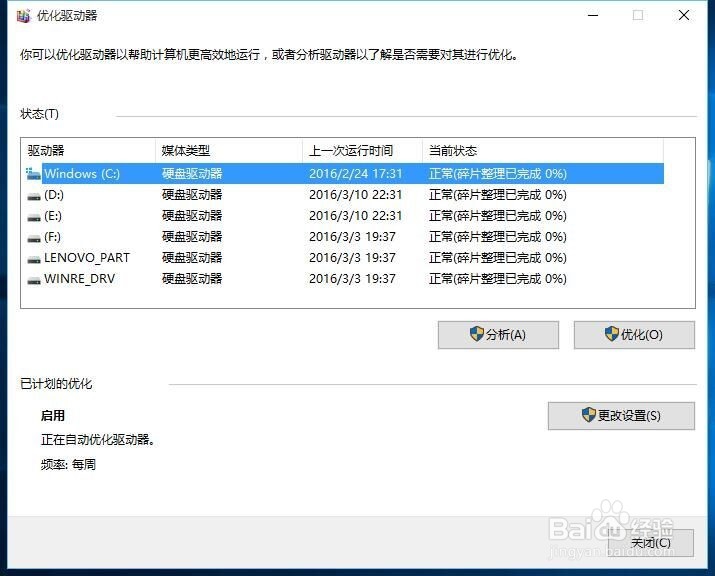The width and height of the screenshot is (715, 576).
Task: Minimize the Optimize Drives window
Action: tap(593, 16)
